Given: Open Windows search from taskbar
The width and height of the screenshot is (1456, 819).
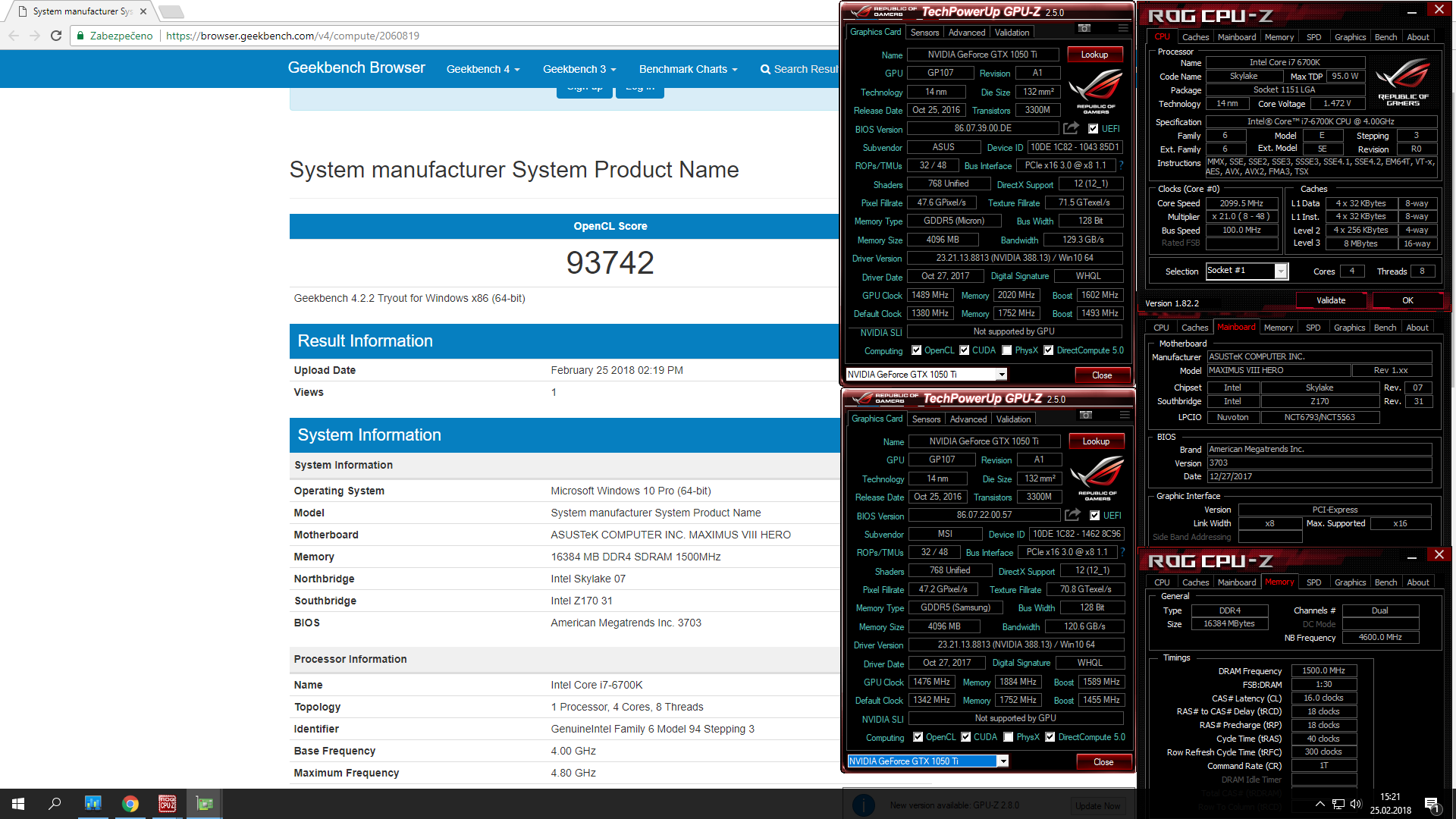Looking at the screenshot, I should pyautogui.click(x=55, y=804).
